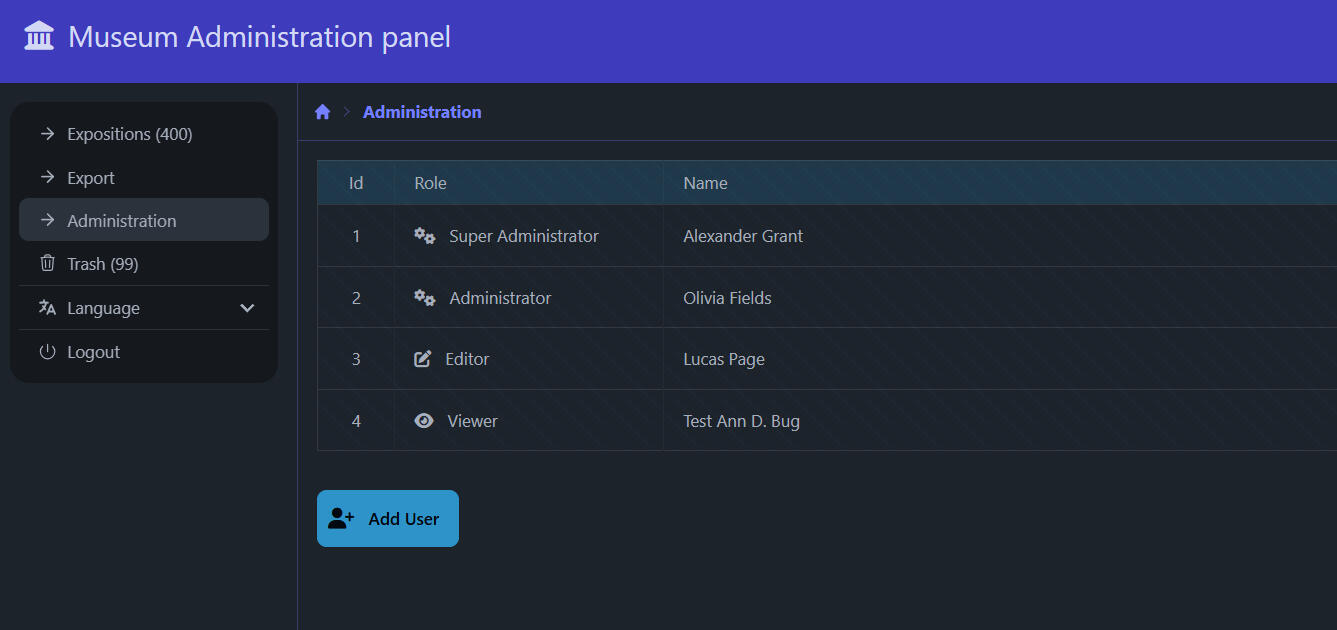
Task: Click the Name column header
Action: [705, 183]
